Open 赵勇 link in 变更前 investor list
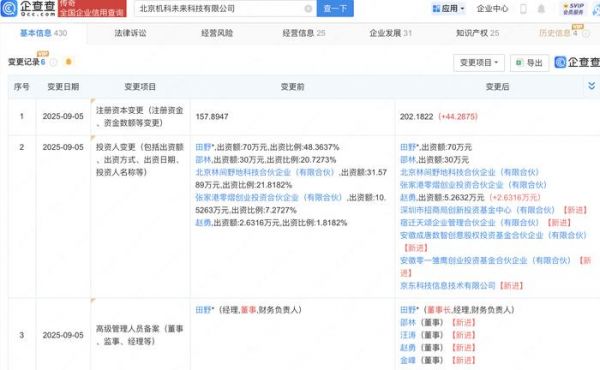Image resolution: width=600 pixels, height=370 pixels. click(203, 223)
